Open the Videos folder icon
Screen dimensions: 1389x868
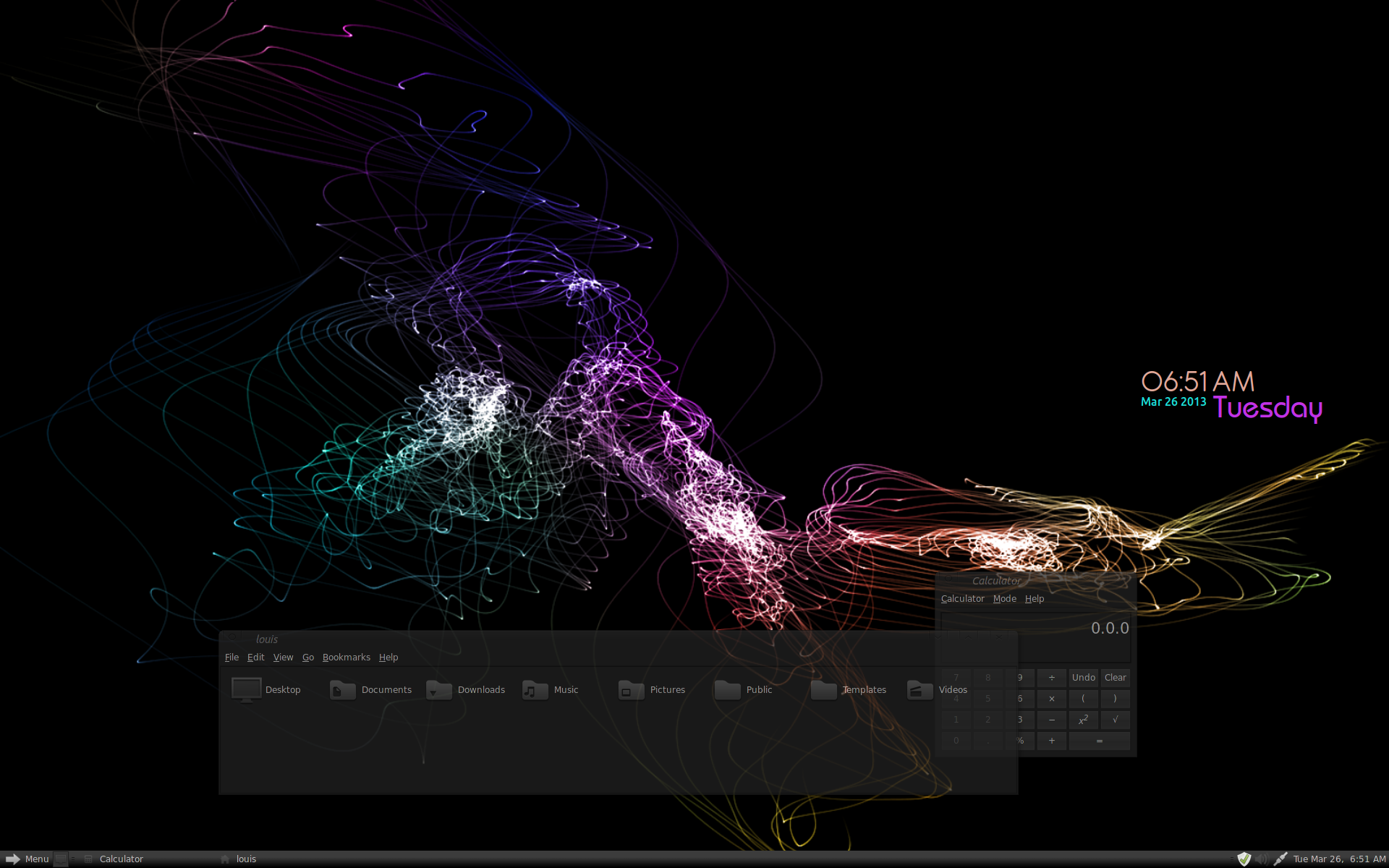pyautogui.click(x=920, y=690)
